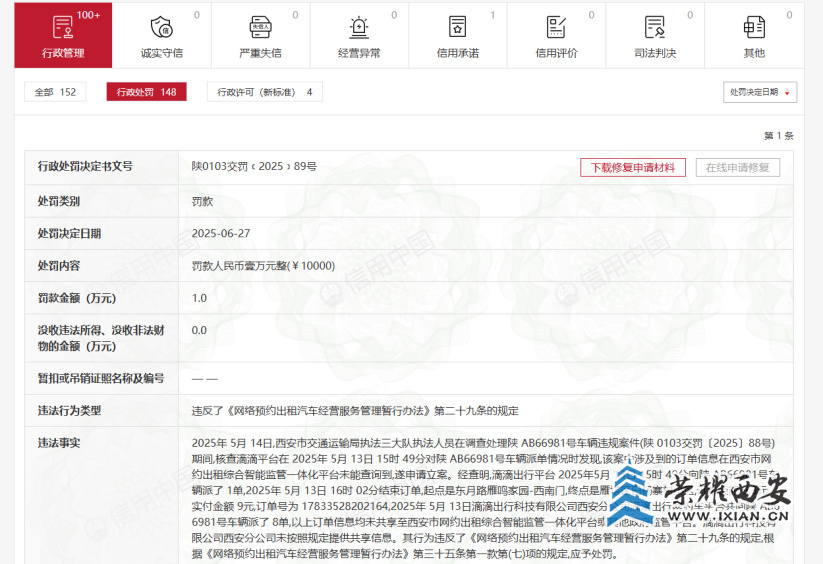823x564 pixels.
Task: Click the date 2025-06-27
Action: pyautogui.click(x=221, y=233)
